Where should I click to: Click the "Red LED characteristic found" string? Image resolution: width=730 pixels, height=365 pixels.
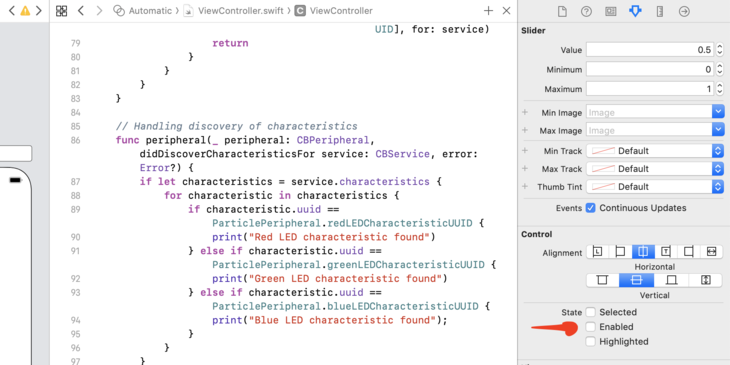(x=339, y=237)
